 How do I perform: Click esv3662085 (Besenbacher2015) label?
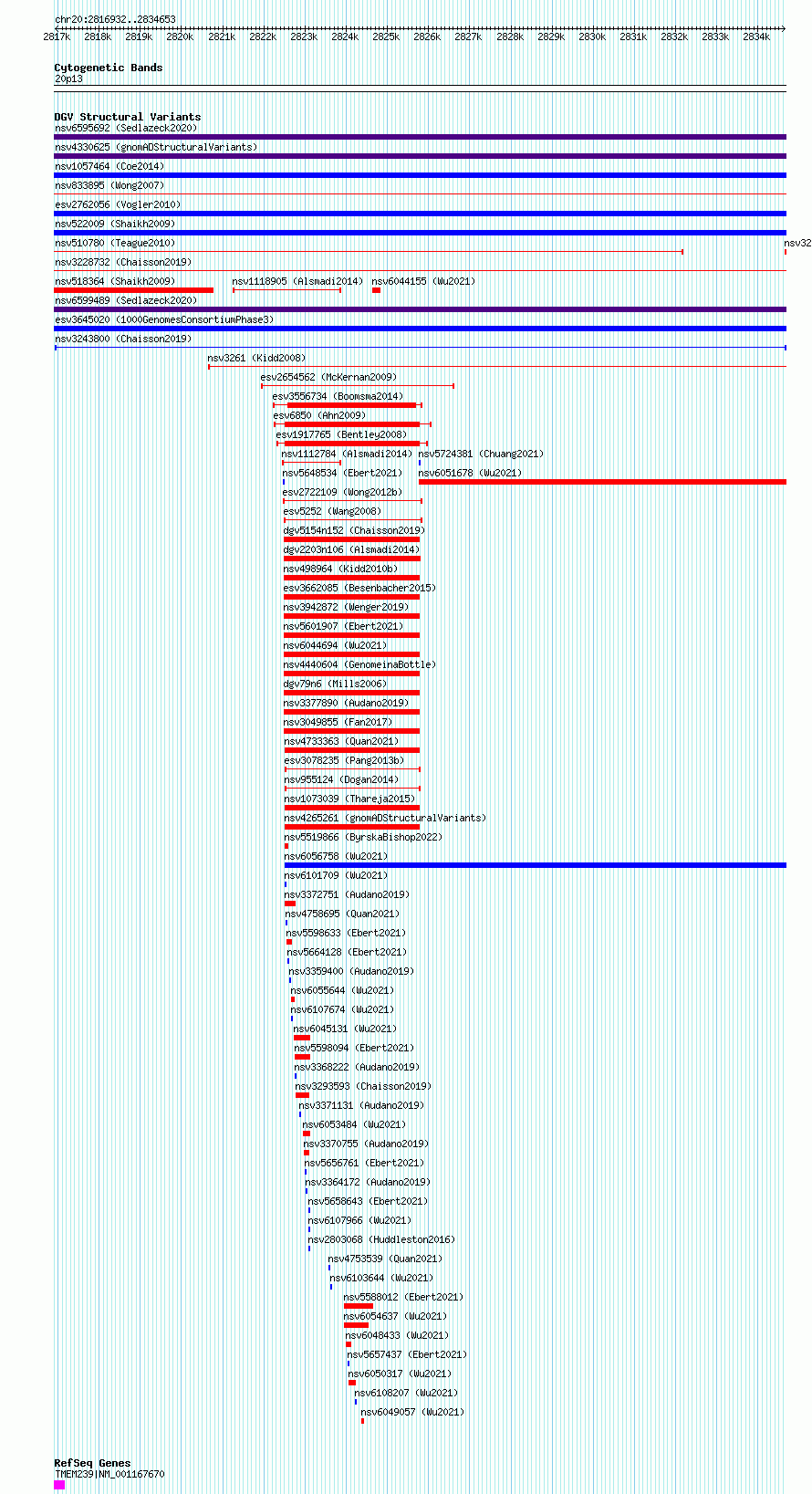tap(360, 588)
